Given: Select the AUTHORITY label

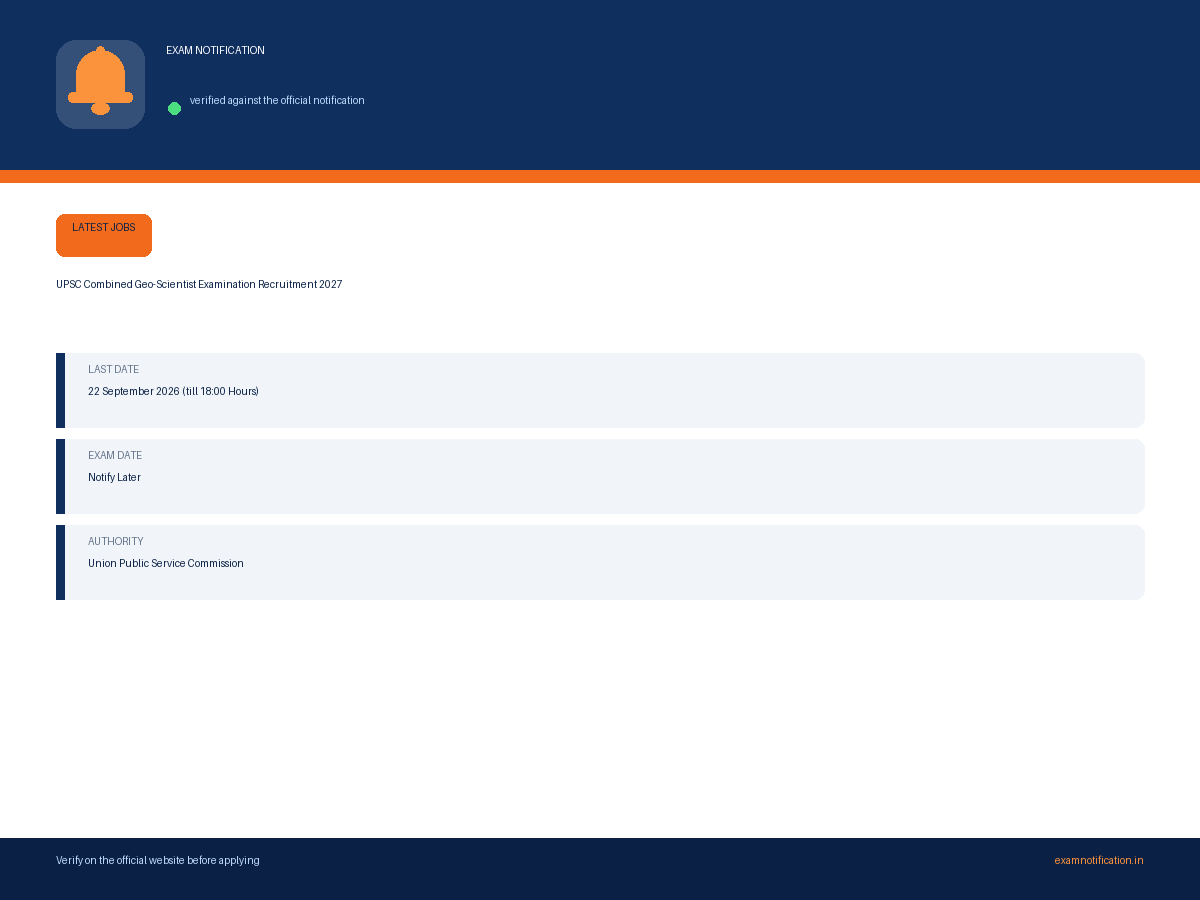Looking at the screenshot, I should [116, 541].
